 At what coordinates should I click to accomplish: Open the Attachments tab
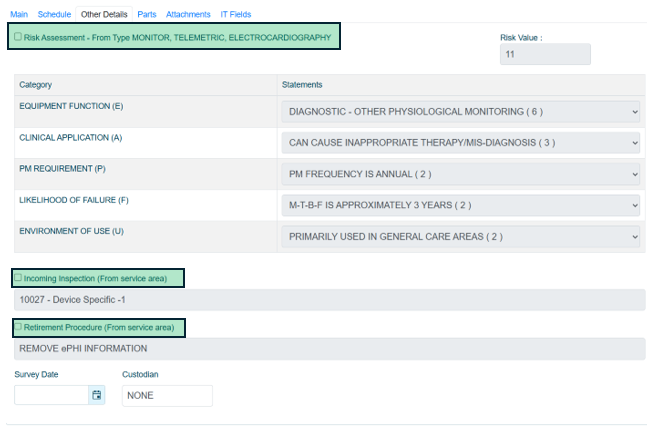click(x=189, y=15)
